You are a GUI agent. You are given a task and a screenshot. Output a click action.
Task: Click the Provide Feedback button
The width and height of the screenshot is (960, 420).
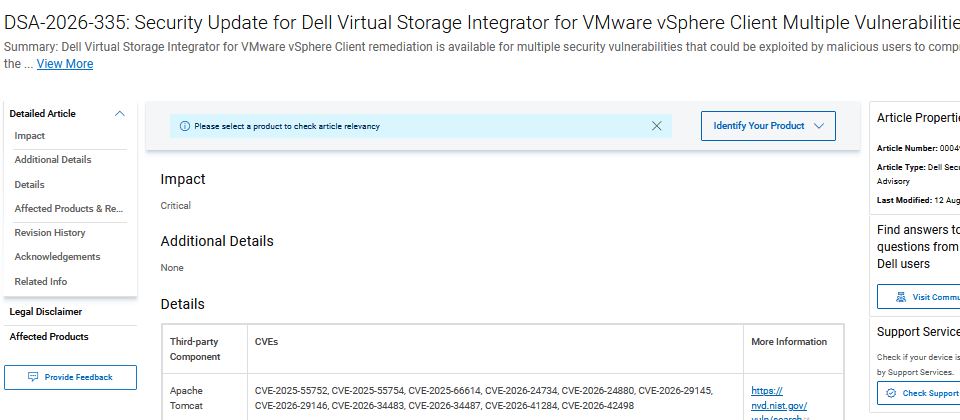(70, 377)
